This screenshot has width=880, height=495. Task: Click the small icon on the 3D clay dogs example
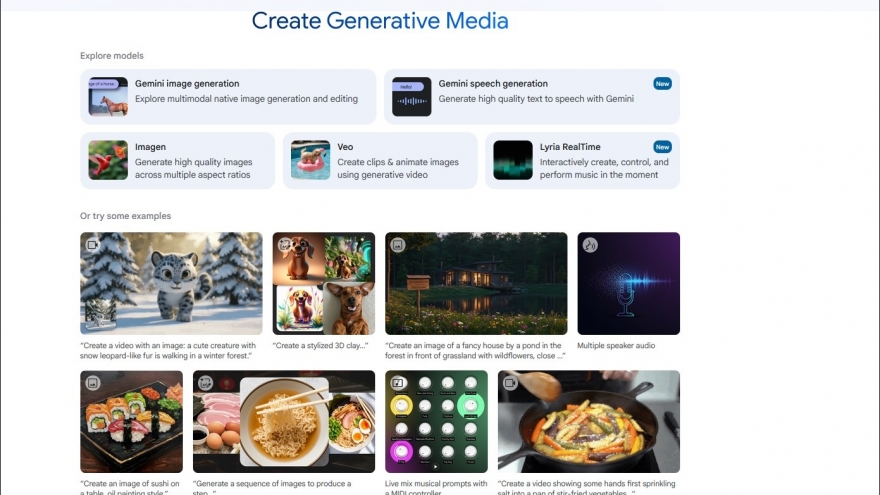(x=285, y=245)
